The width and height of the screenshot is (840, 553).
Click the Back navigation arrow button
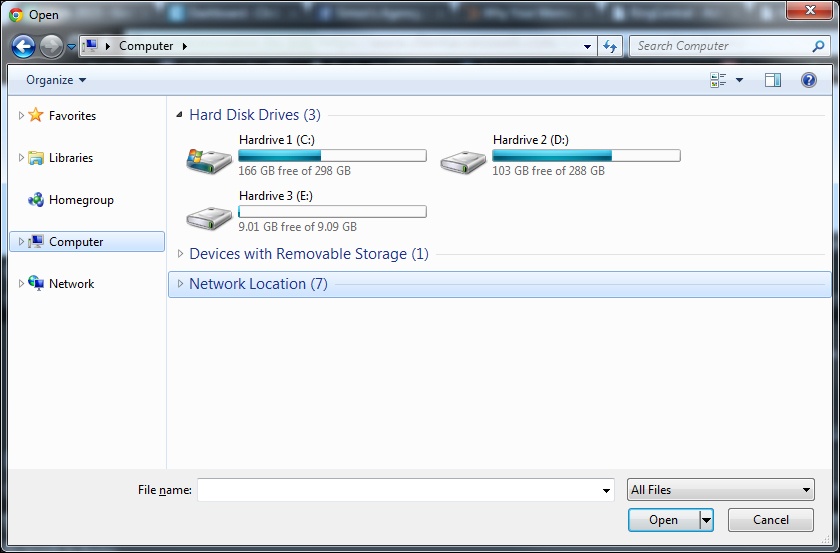click(24, 46)
